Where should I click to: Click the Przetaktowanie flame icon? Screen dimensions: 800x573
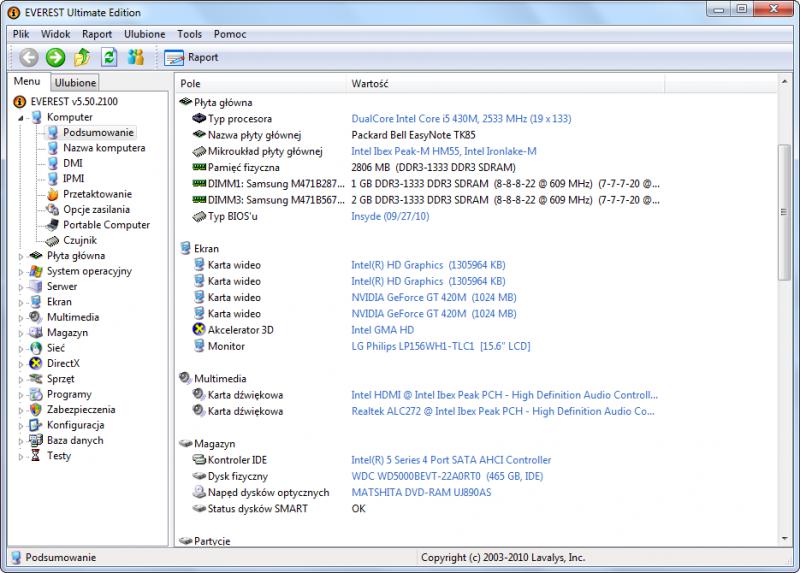pyautogui.click(x=53, y=194)
